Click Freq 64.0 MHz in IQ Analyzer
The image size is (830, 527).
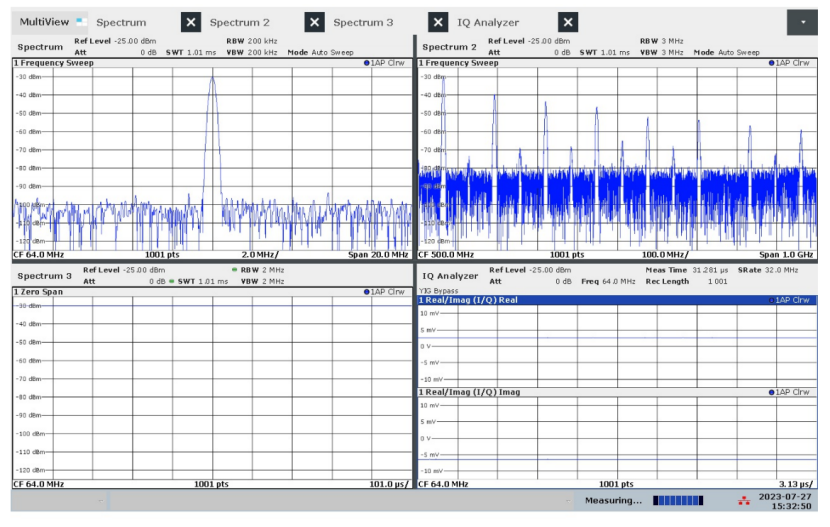click(608, 281)
